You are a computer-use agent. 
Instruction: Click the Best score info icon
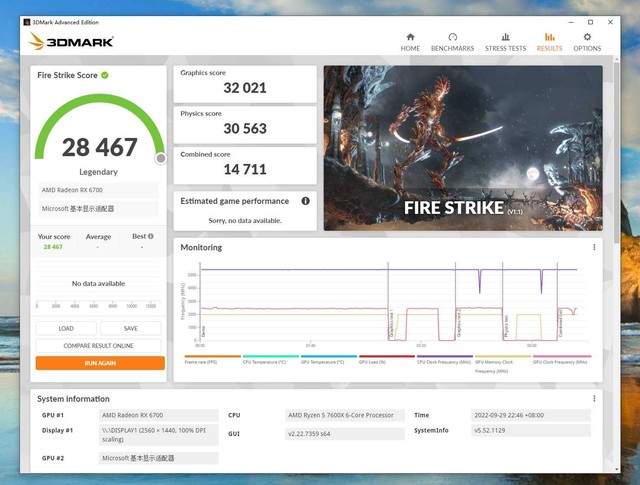click(151, 236)
